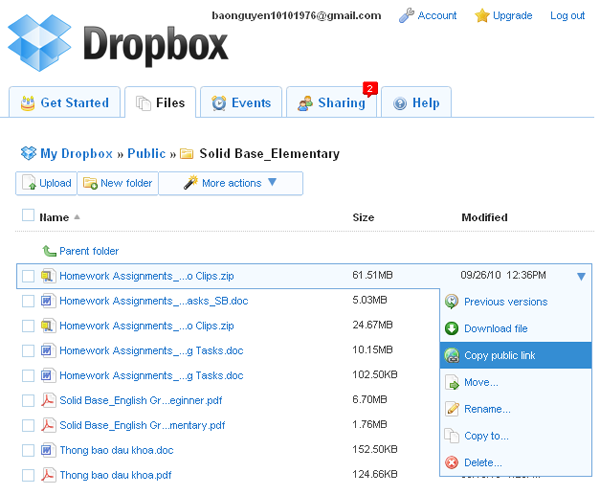Check the box for Solid Base eginner.pdf
The width and height of the screenshot is (600, 495).
coord(28,400)
